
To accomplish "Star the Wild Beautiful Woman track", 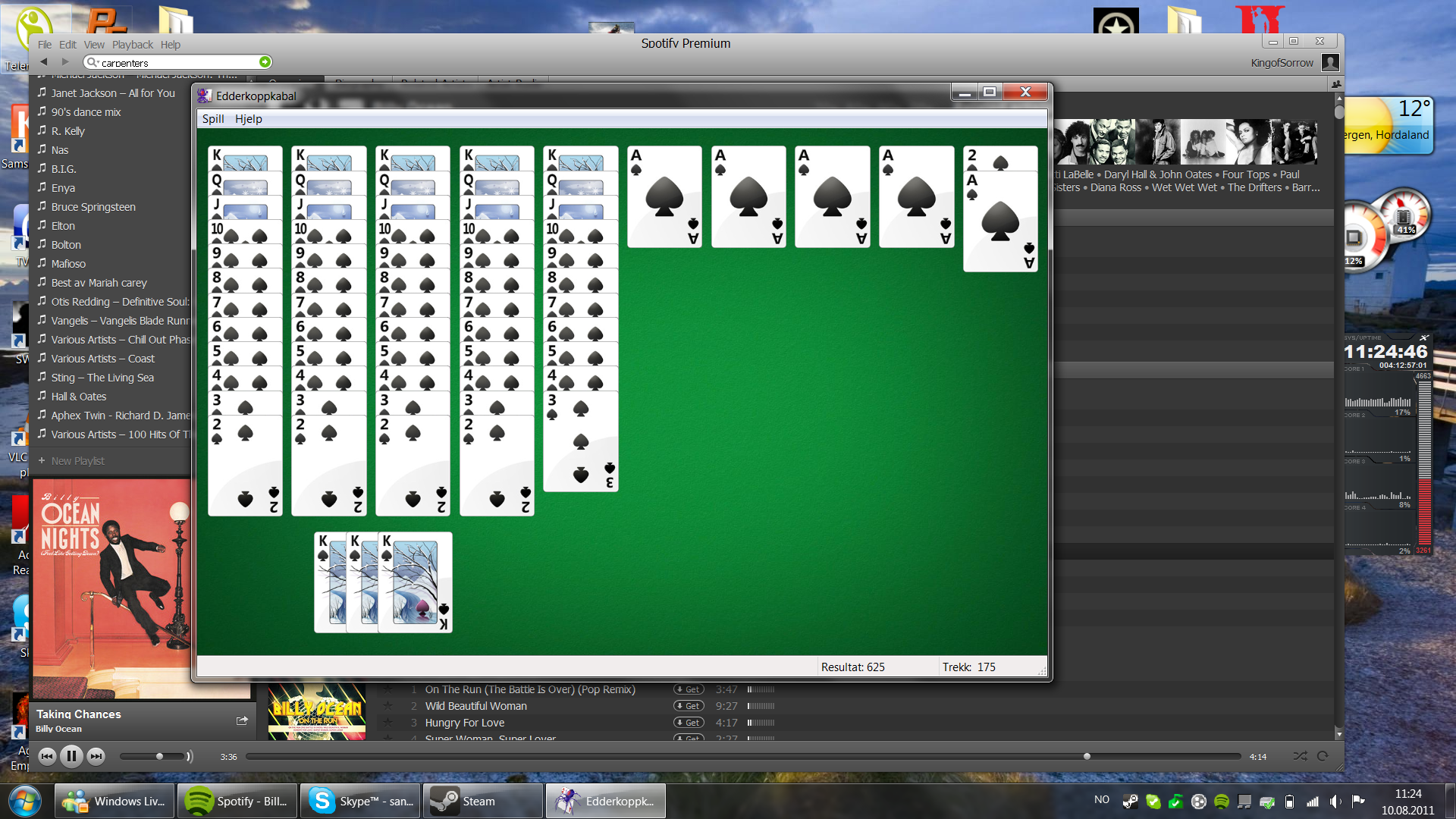I will click(x=388, y=706).
